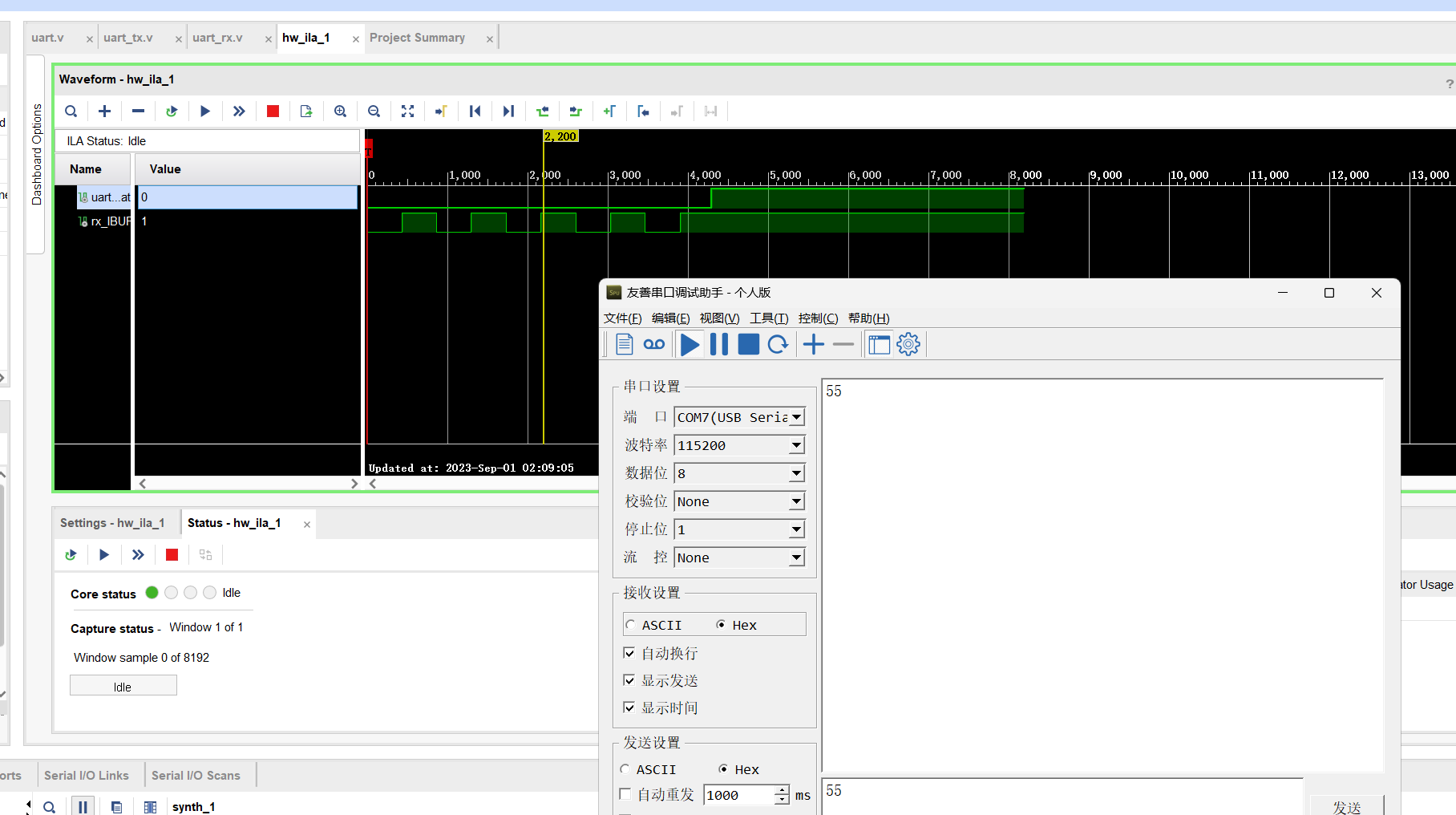1456x815 pixels.
Task: Zoom in on the waveform
Action: (340, 112)
